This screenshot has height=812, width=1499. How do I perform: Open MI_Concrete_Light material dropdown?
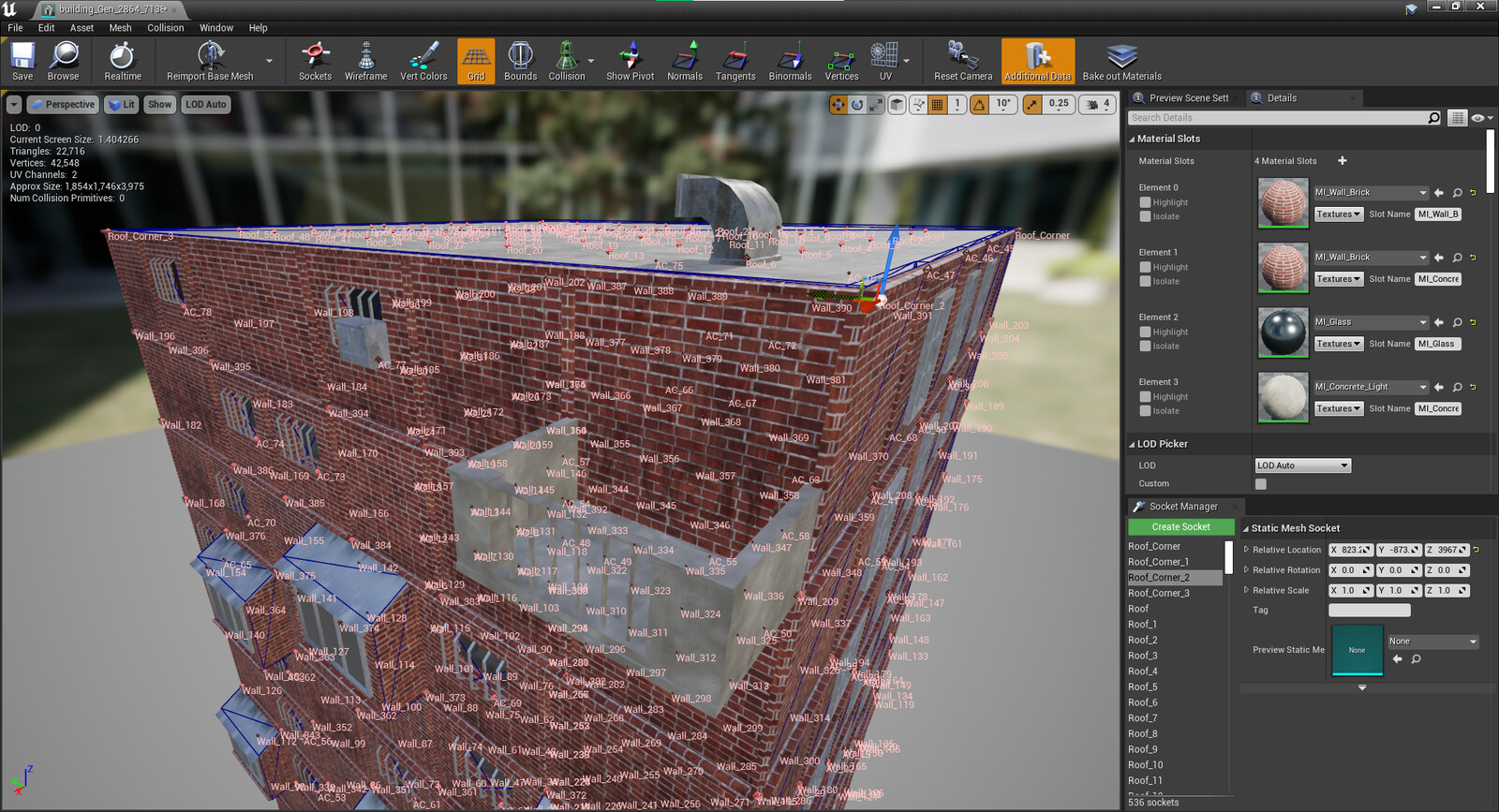tap(1371, 387)
